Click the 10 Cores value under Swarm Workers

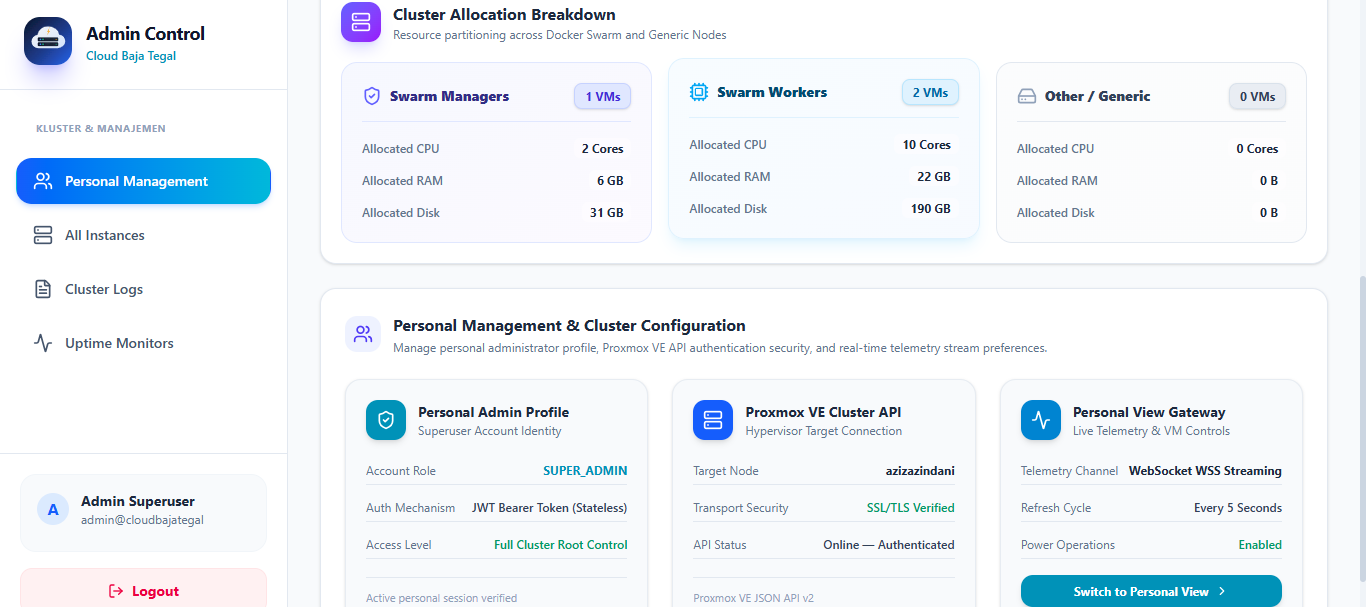coord(927,145)
